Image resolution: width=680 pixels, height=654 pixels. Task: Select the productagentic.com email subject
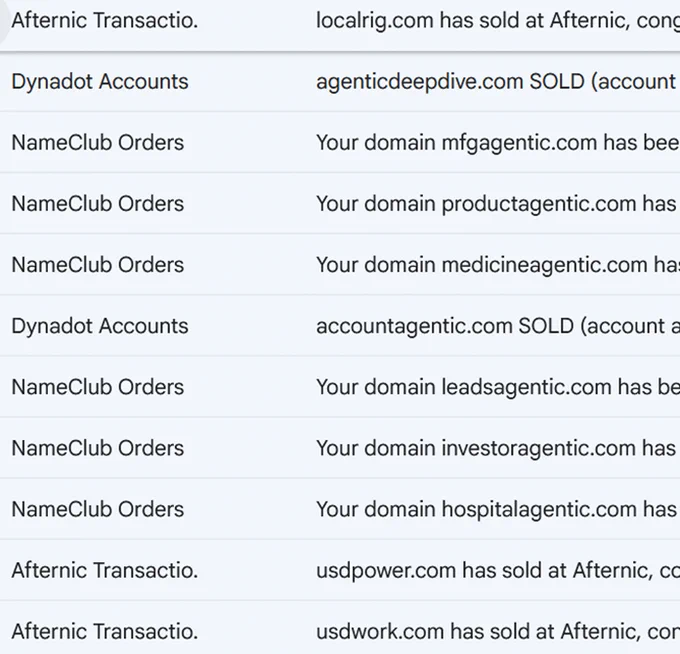498,204
